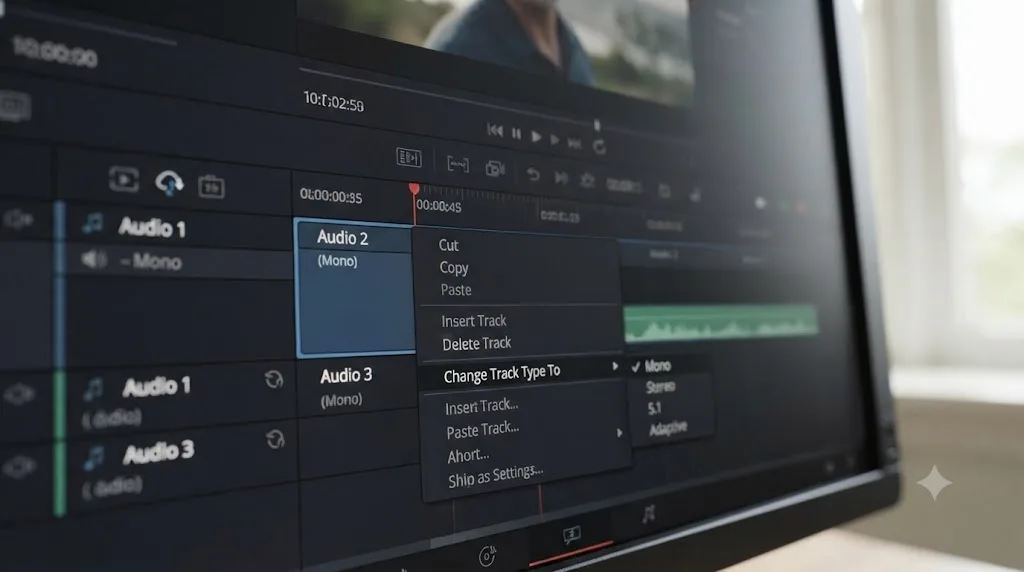Screen dimensions: 1024x572
Task: Click the round disc icon in the bottom bar
Action: pyautogui.click(x=487, y=556)
